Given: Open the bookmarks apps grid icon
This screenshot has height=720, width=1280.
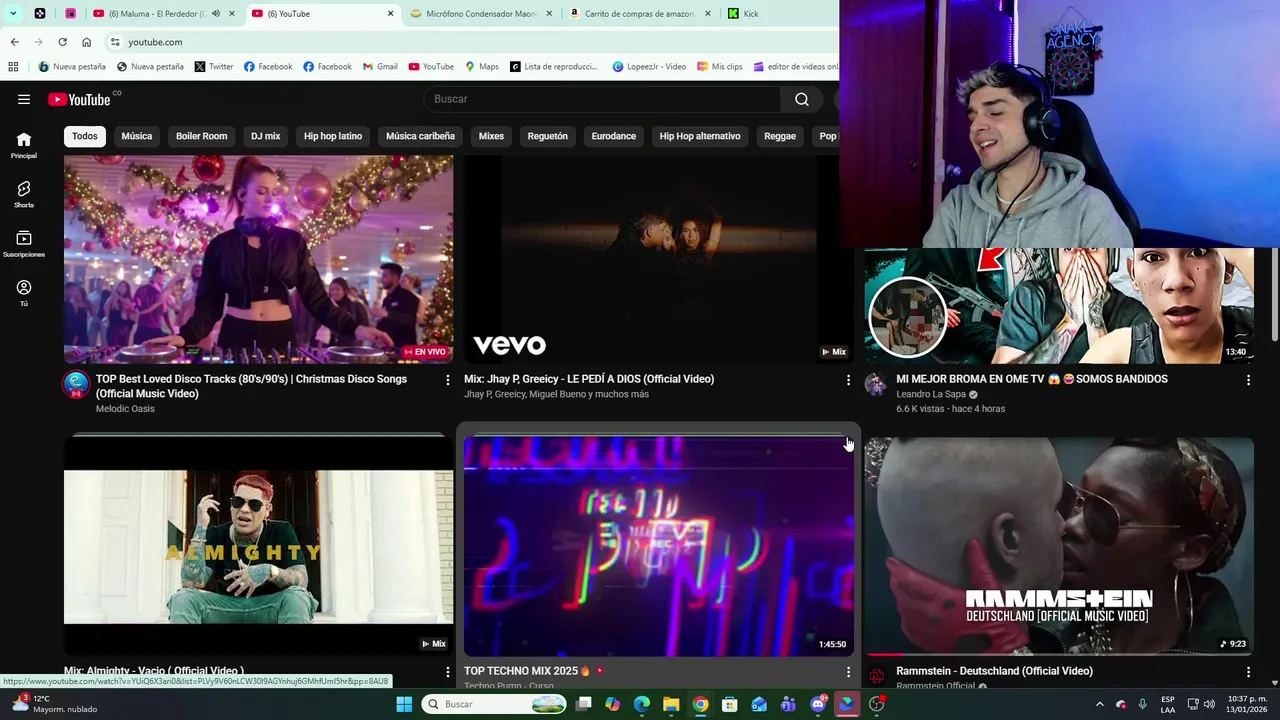Looking at the screenshot, I should tap(13, 67).
